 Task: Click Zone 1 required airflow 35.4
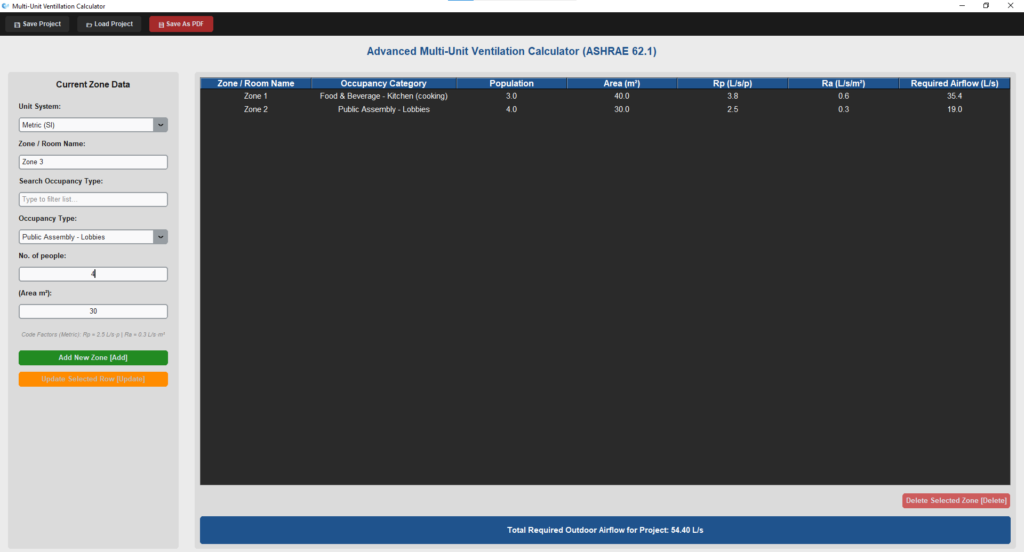click(955, 96)
